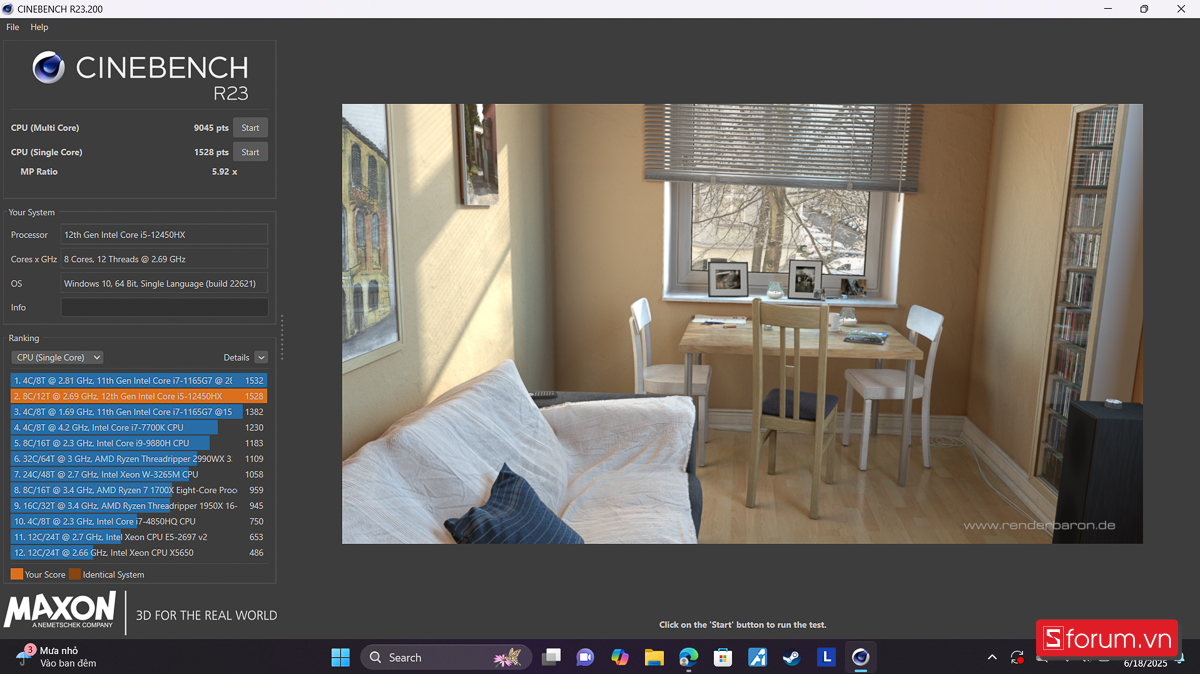Click the Cinebench logo in title bar

(x=9, y=9)
